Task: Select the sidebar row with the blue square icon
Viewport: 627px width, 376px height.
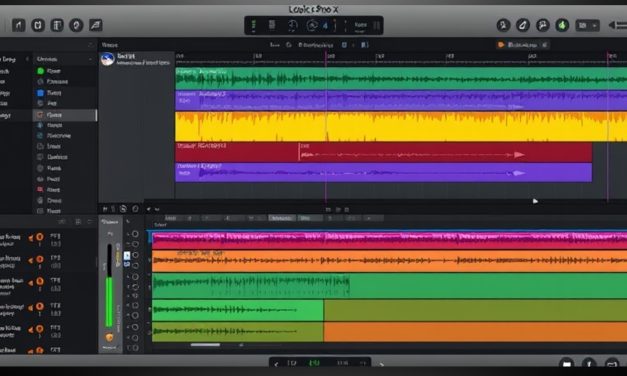Action: [x=64, y=93]
